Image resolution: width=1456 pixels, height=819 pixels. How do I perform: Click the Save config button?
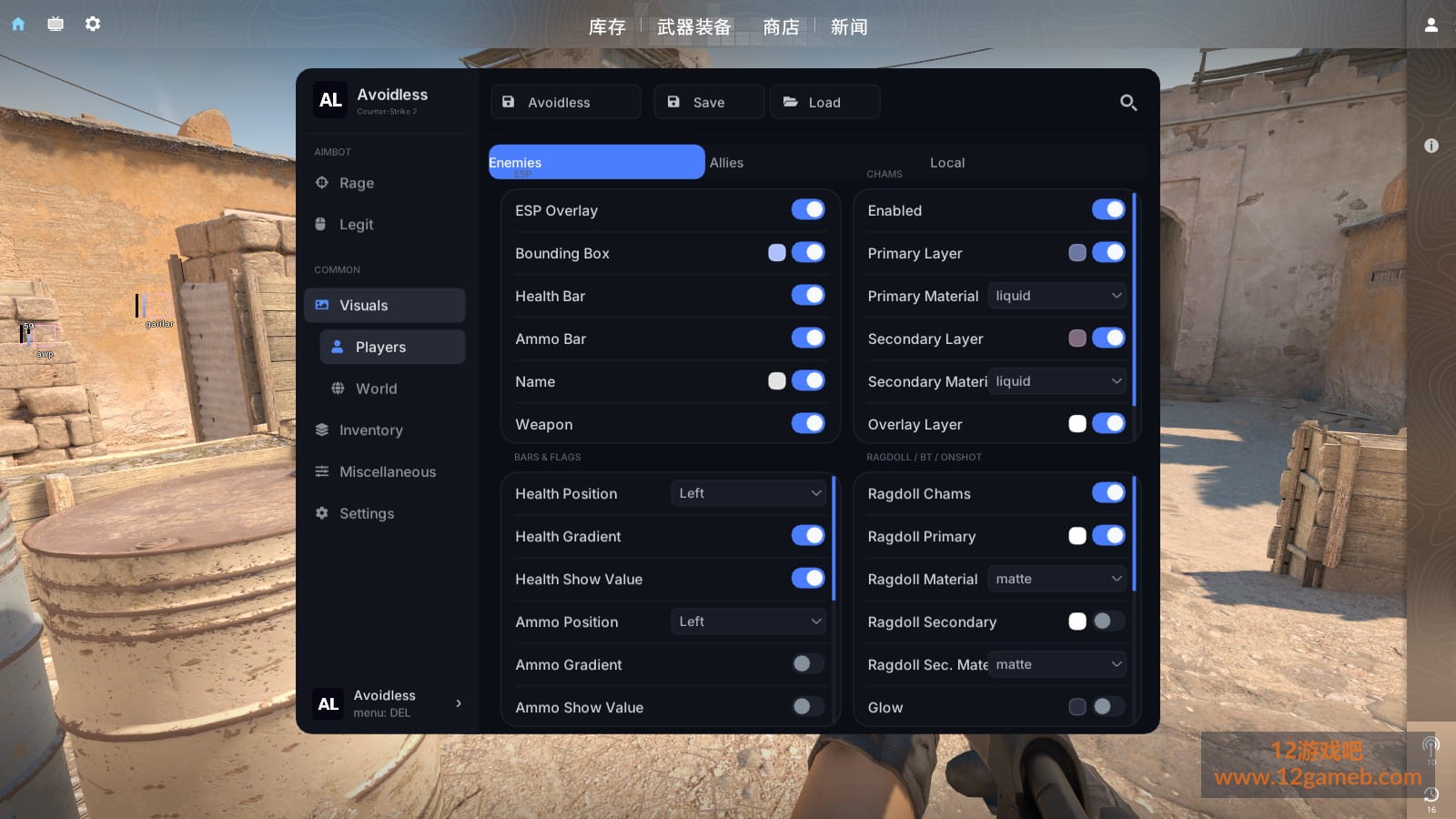709,102
